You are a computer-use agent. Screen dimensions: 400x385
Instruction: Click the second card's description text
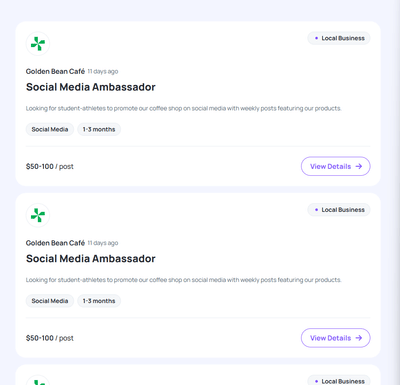click(x=184, y=280)
